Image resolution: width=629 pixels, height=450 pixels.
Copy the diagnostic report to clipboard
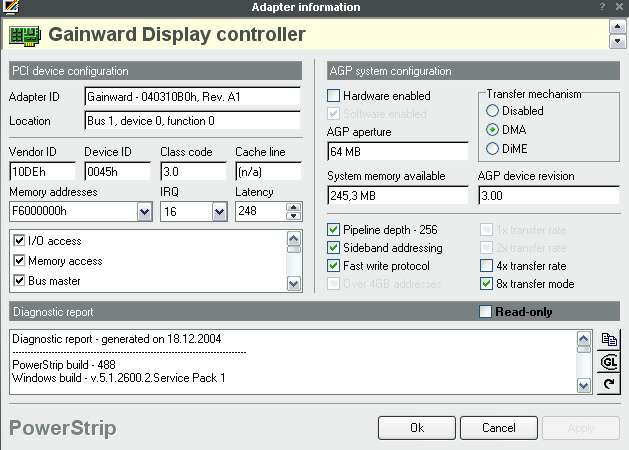pos(609,339)
